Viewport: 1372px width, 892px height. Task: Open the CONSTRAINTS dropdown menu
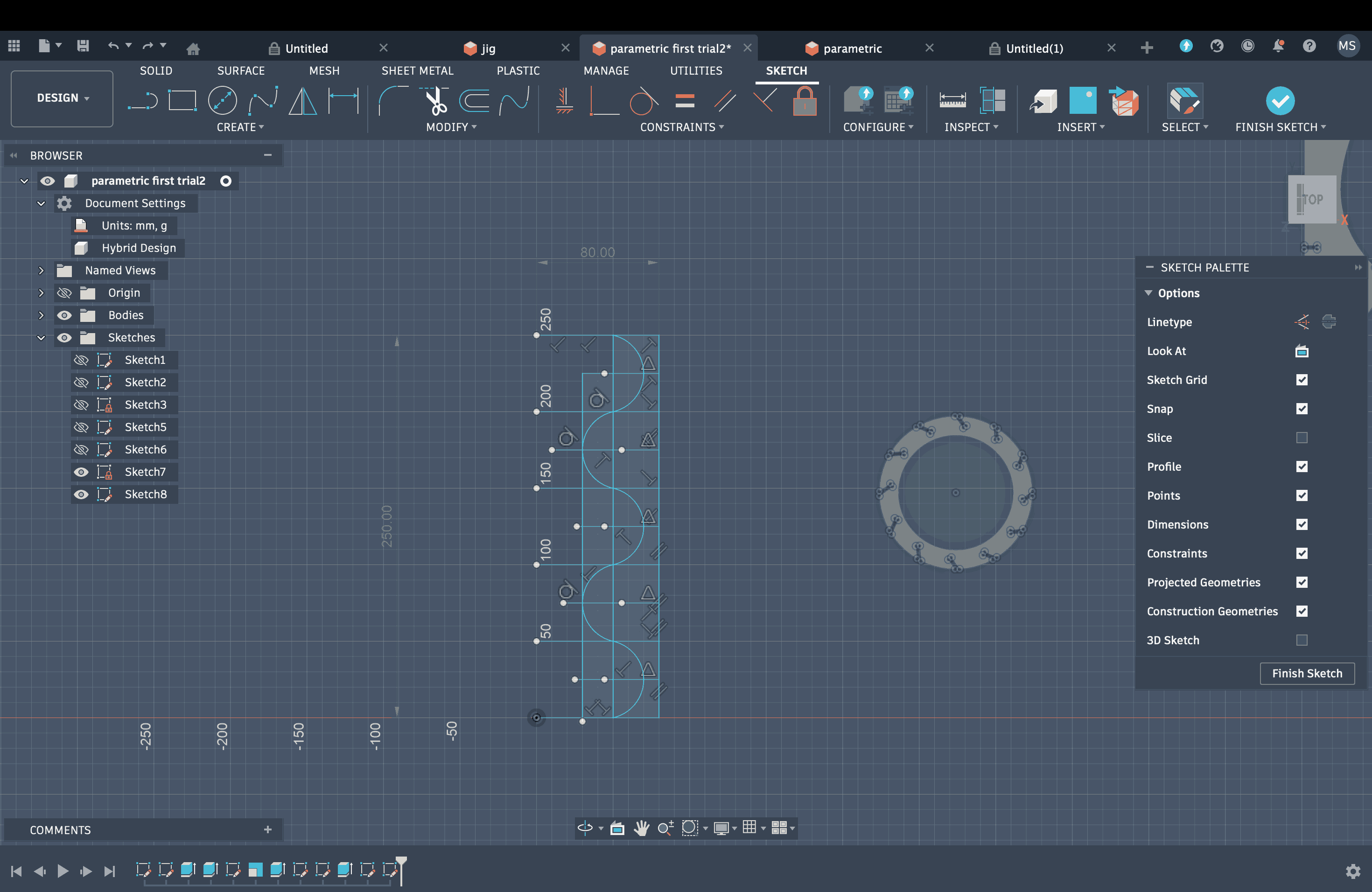[x=682, y=127]
